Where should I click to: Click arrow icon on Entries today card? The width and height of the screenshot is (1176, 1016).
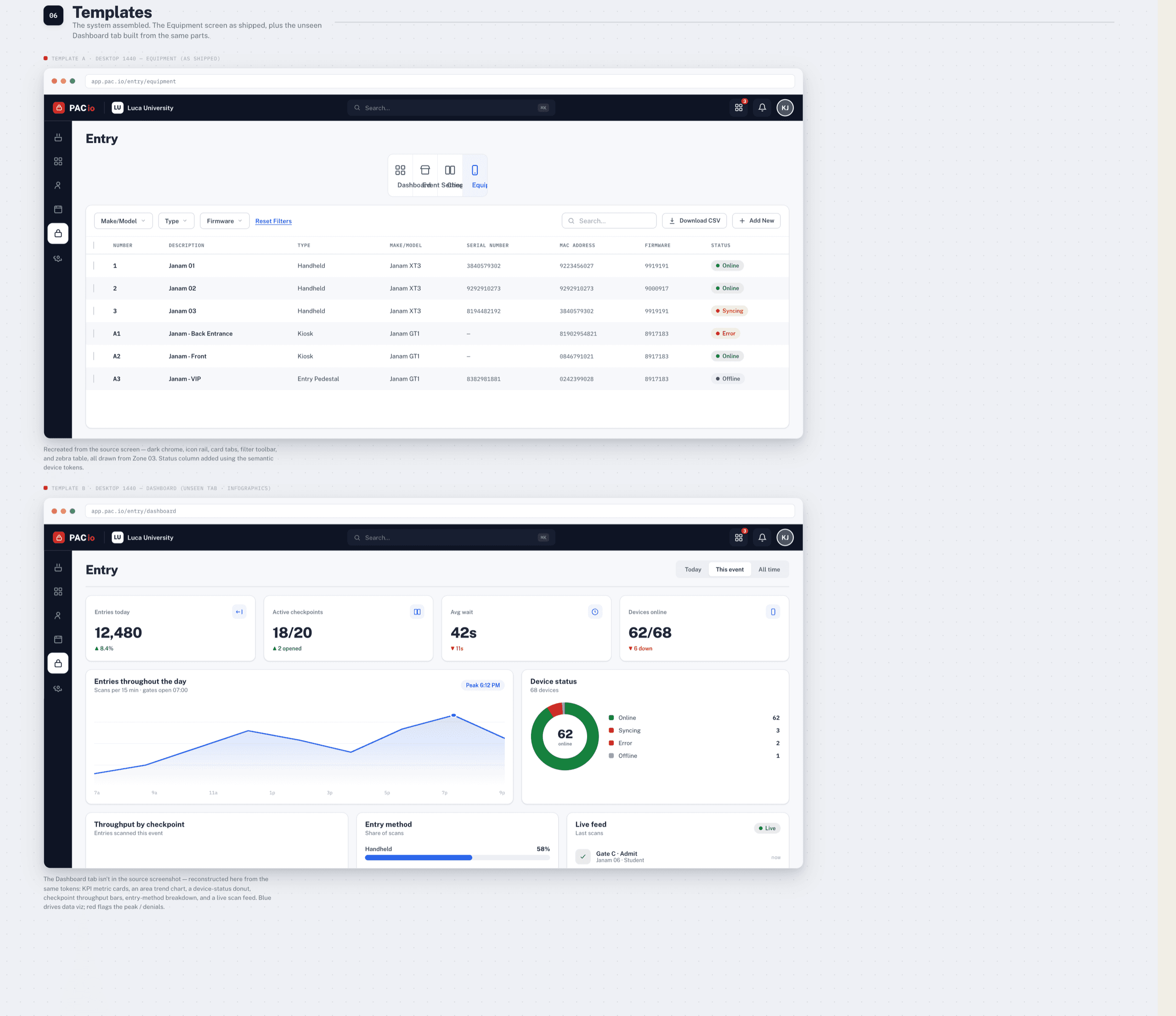coord(239,612)
